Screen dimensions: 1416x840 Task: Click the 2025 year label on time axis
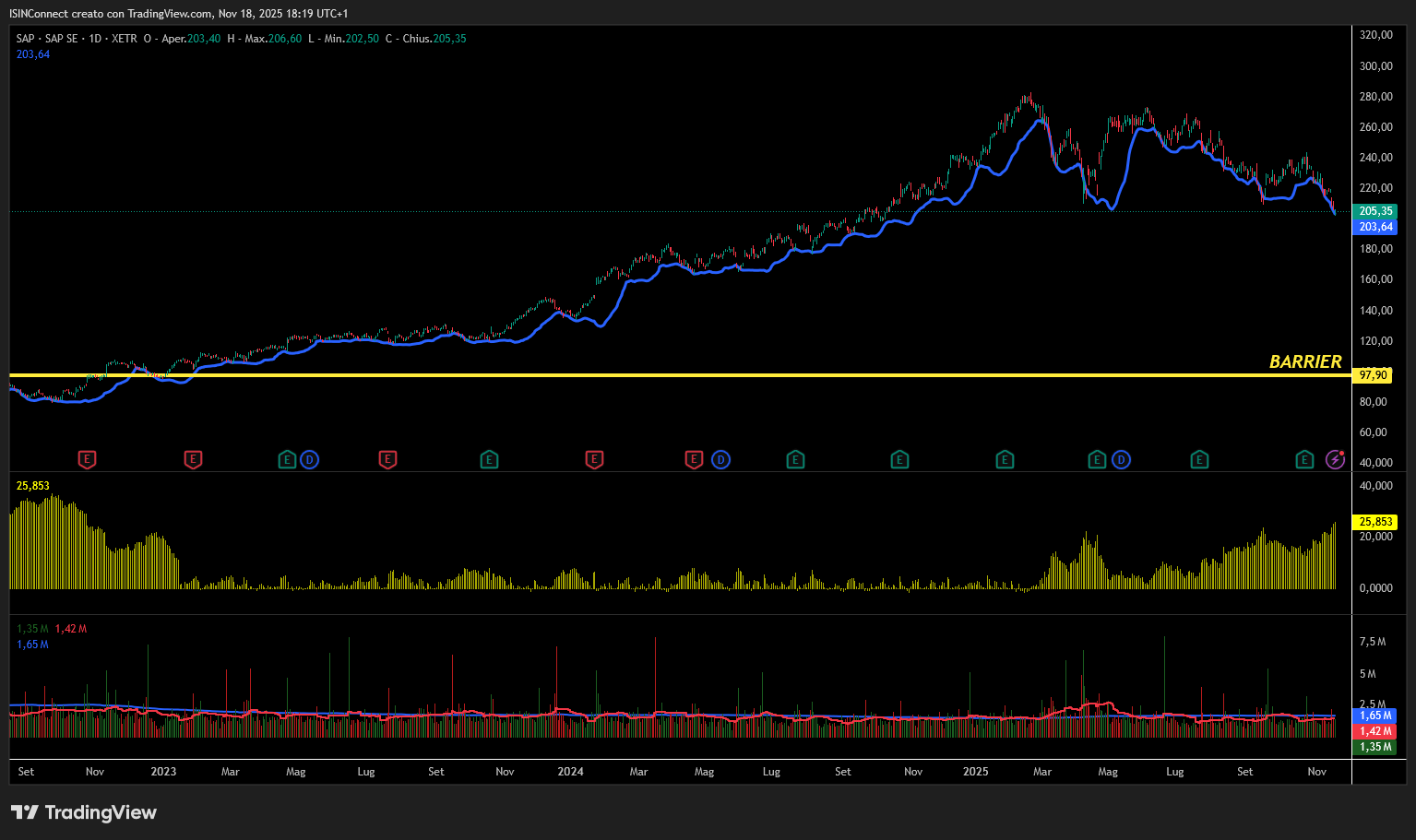(x=975, y=772)
